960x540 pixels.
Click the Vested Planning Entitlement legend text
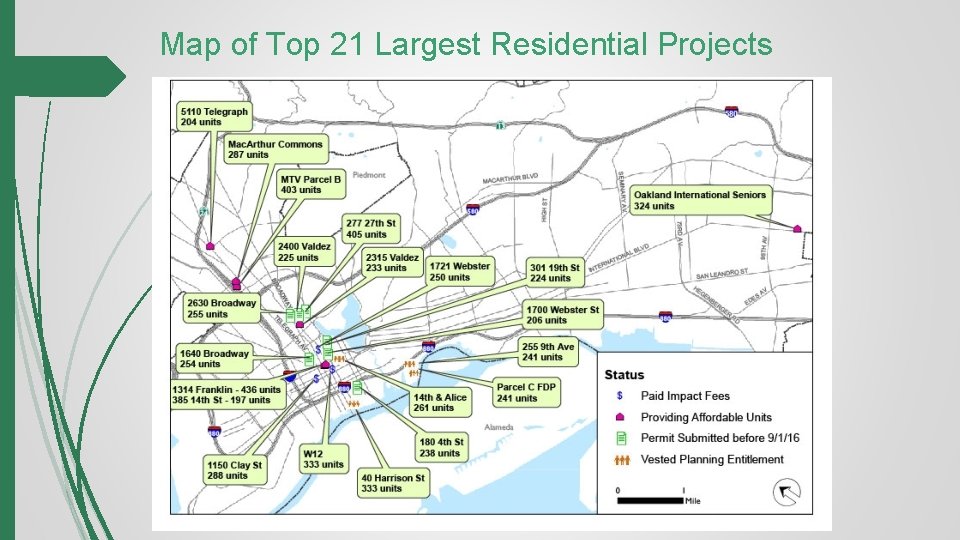point(712,460)
